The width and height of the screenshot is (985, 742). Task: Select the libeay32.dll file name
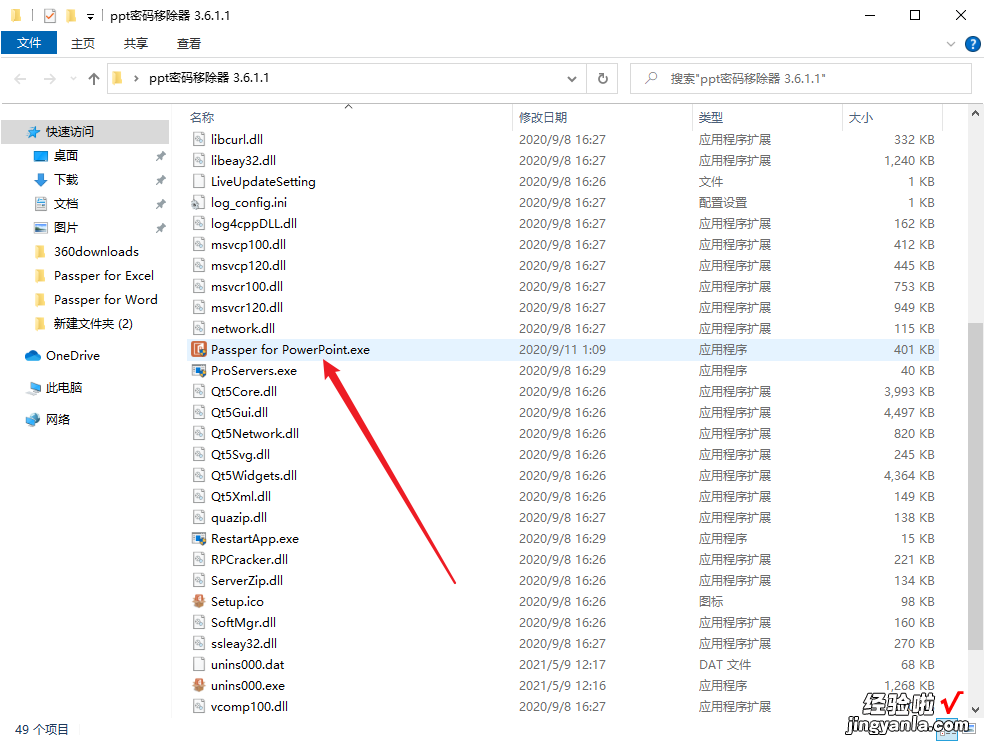pyautogui.click(x=243, y=161)
